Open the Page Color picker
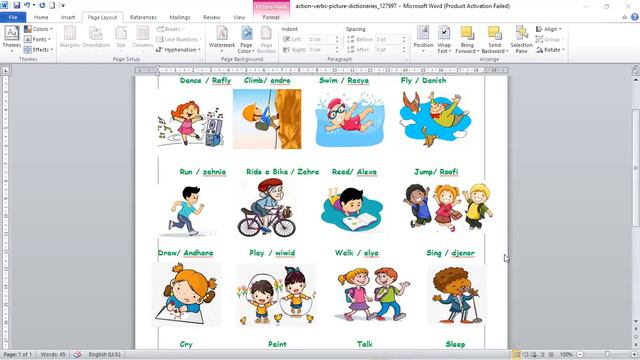The image size is (640, 360). pyautogui.click(x=246, y=40)
